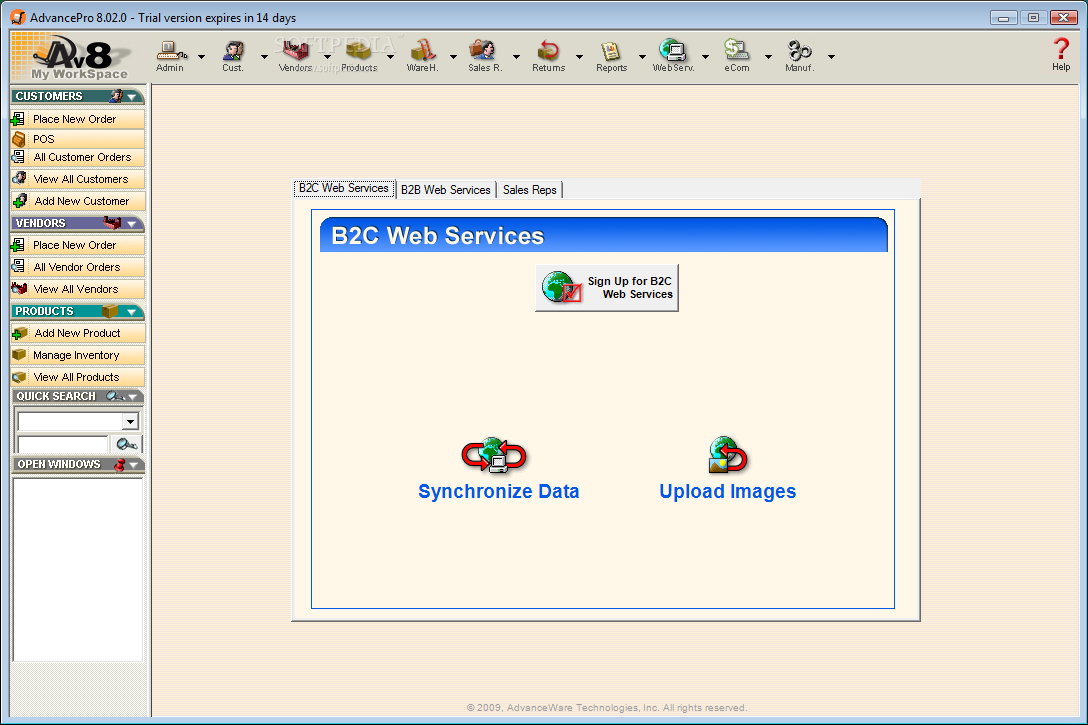Image resolution: width=1088 pixels, height=725 pixels.
Task: Open the Manuf. toolbar icon
Action: pyautogui.click(x=799, y=56)
